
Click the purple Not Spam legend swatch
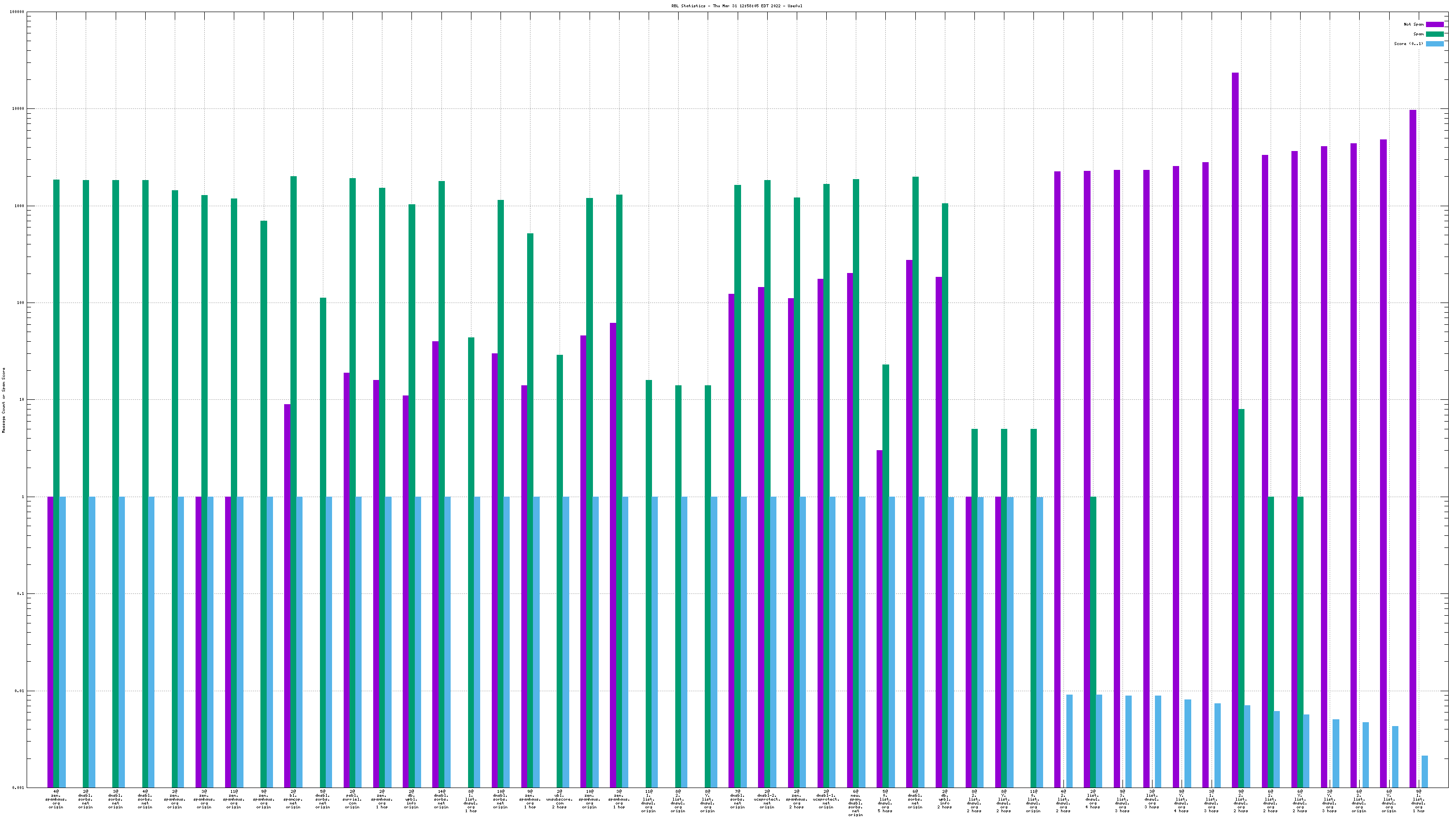coord(1435,24)
